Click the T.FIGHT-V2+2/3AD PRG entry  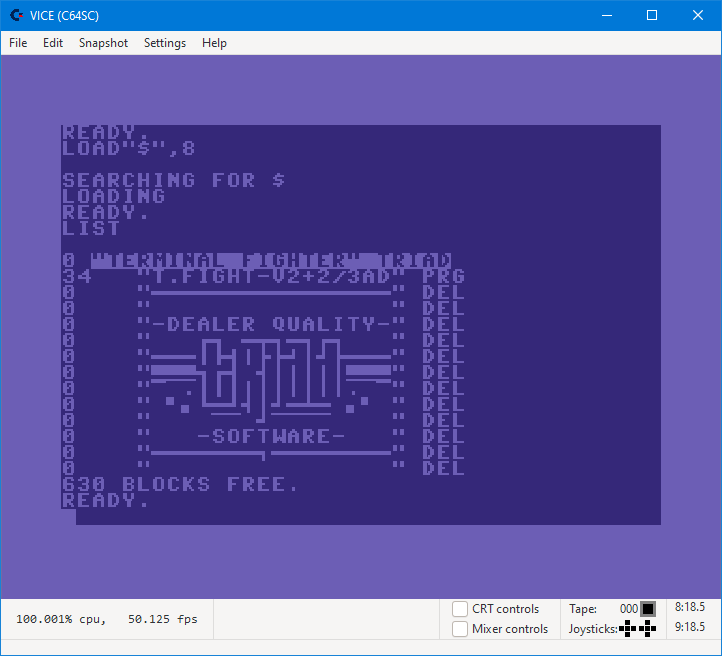(x=263, y=277)
